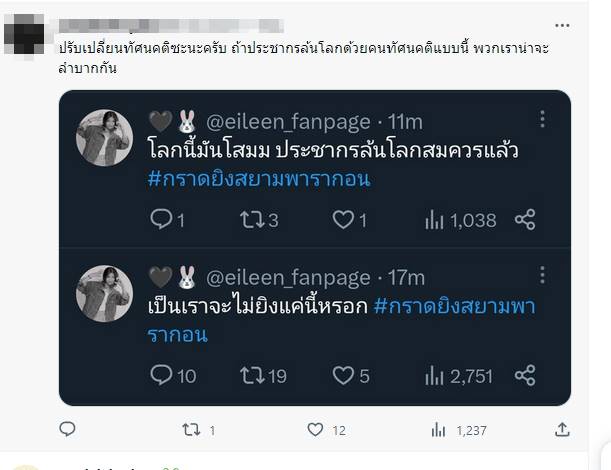
Task: View main post analytics showing 1,237 views
Action: [x=438, y=429]
